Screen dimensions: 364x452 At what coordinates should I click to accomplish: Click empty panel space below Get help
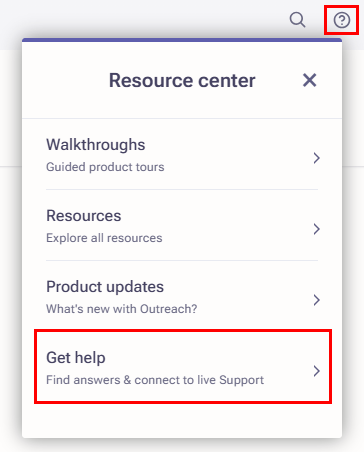click(182, 421)
